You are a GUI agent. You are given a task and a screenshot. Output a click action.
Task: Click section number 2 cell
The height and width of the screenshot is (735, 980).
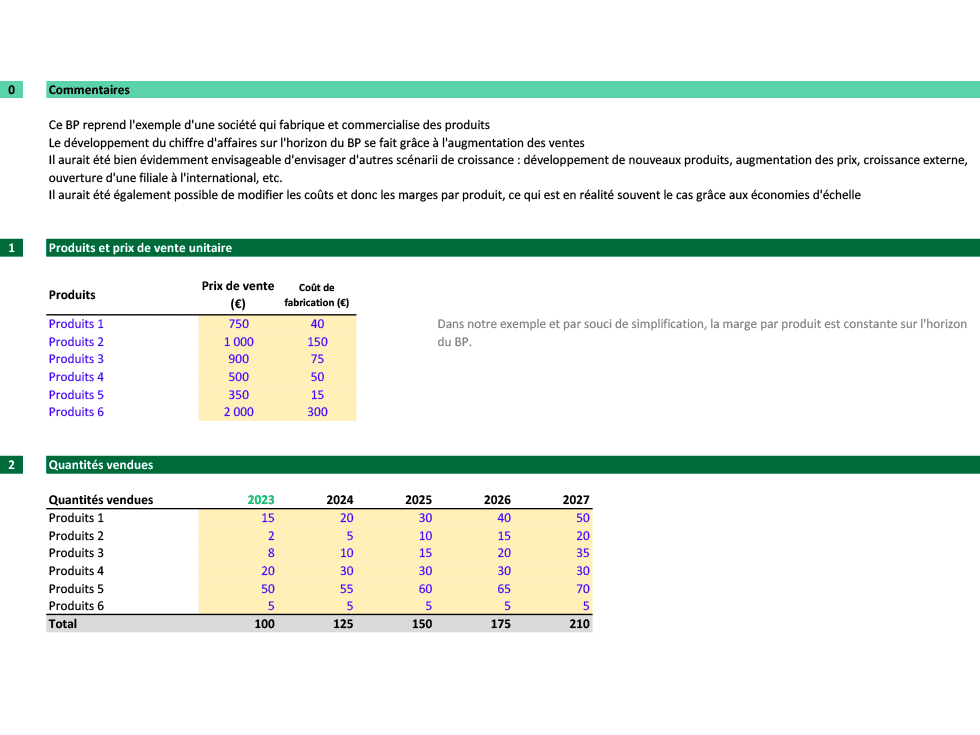click(11, 464)
